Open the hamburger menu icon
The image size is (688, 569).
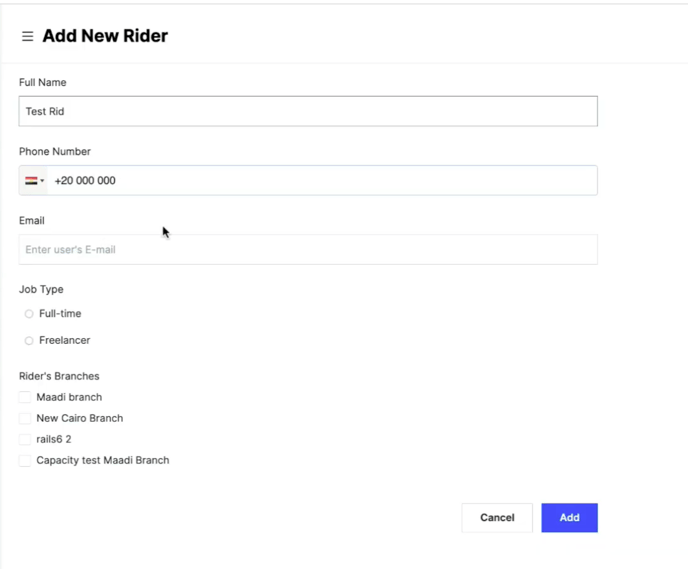[28, 36]
